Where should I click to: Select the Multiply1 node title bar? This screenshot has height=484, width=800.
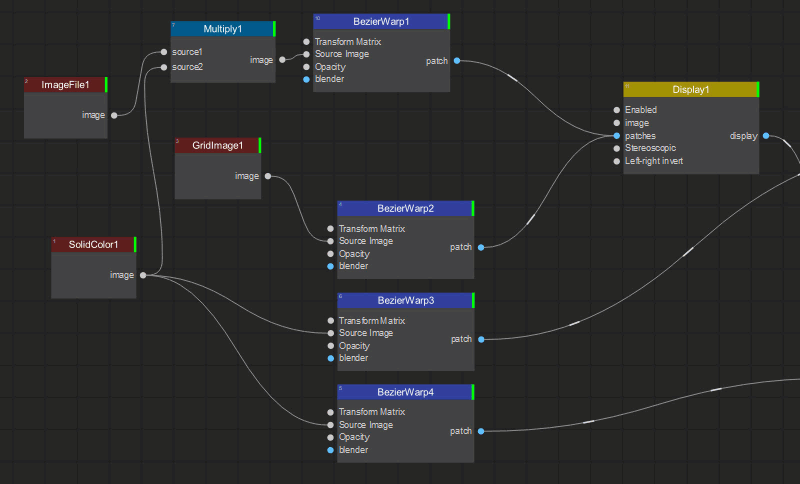tap(223, 29)
